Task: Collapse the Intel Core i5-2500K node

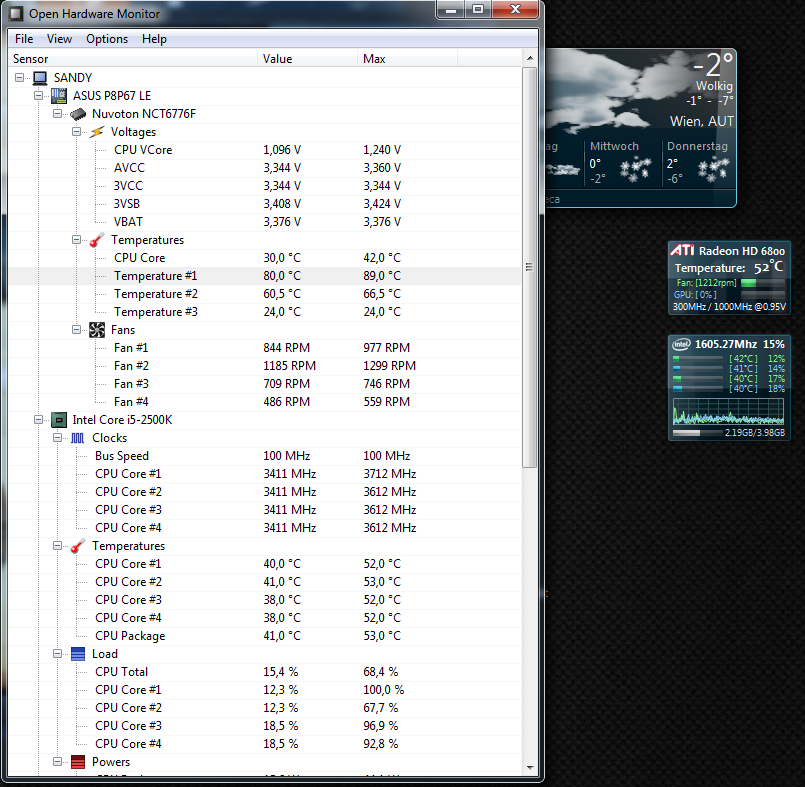Action: click(x=39, y=420)
